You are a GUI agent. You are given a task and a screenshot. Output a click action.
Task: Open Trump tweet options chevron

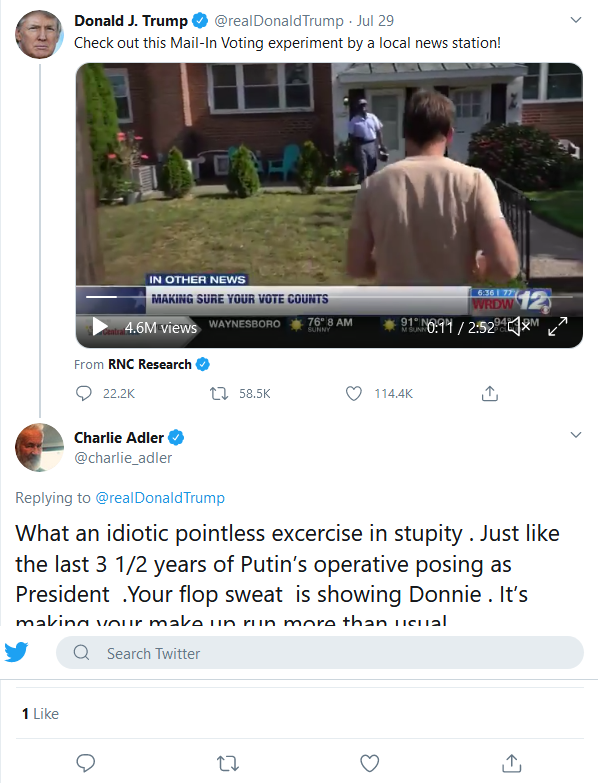(x=576, y=20)
